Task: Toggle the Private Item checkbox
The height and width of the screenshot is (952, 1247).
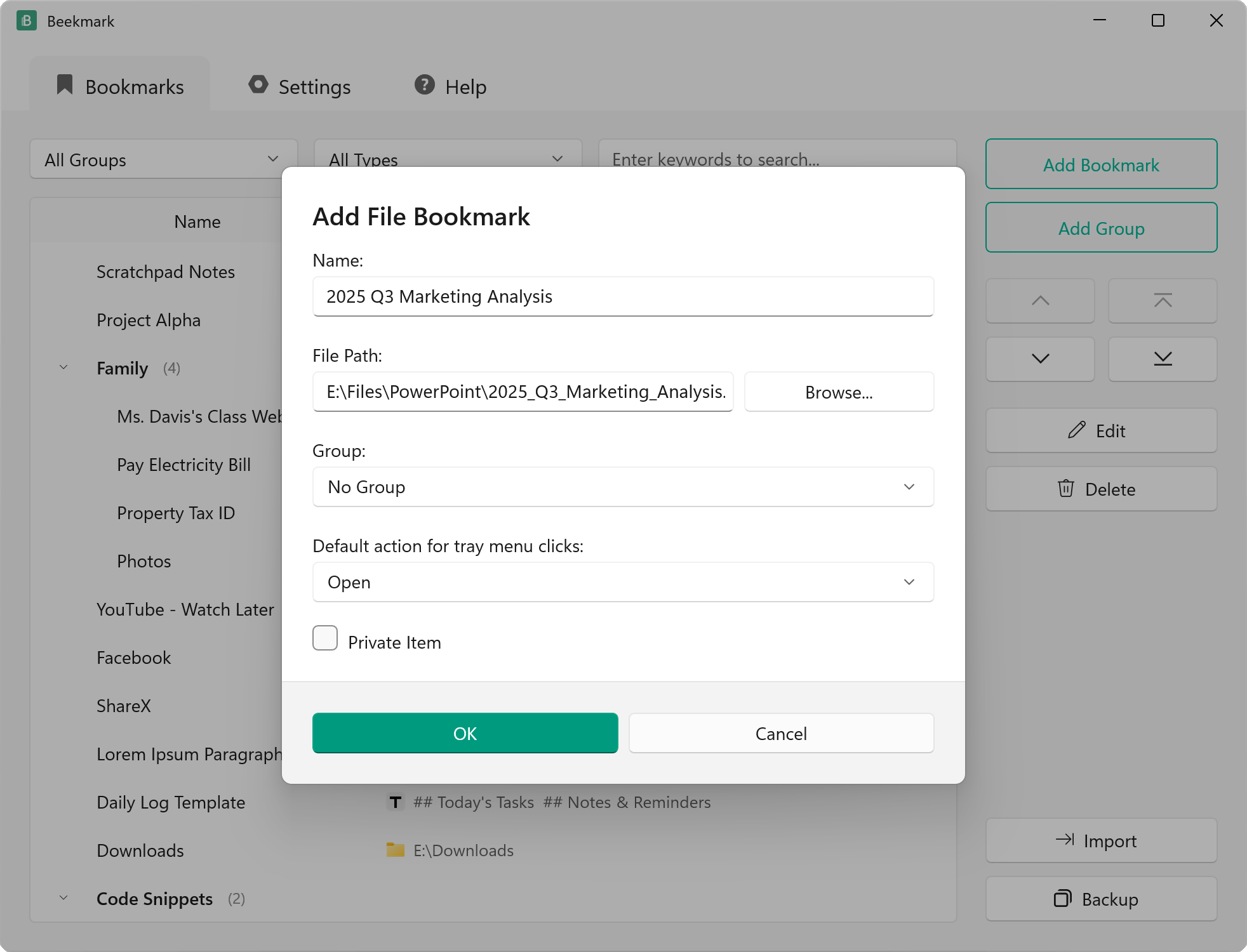Action: tap(325, 638)
